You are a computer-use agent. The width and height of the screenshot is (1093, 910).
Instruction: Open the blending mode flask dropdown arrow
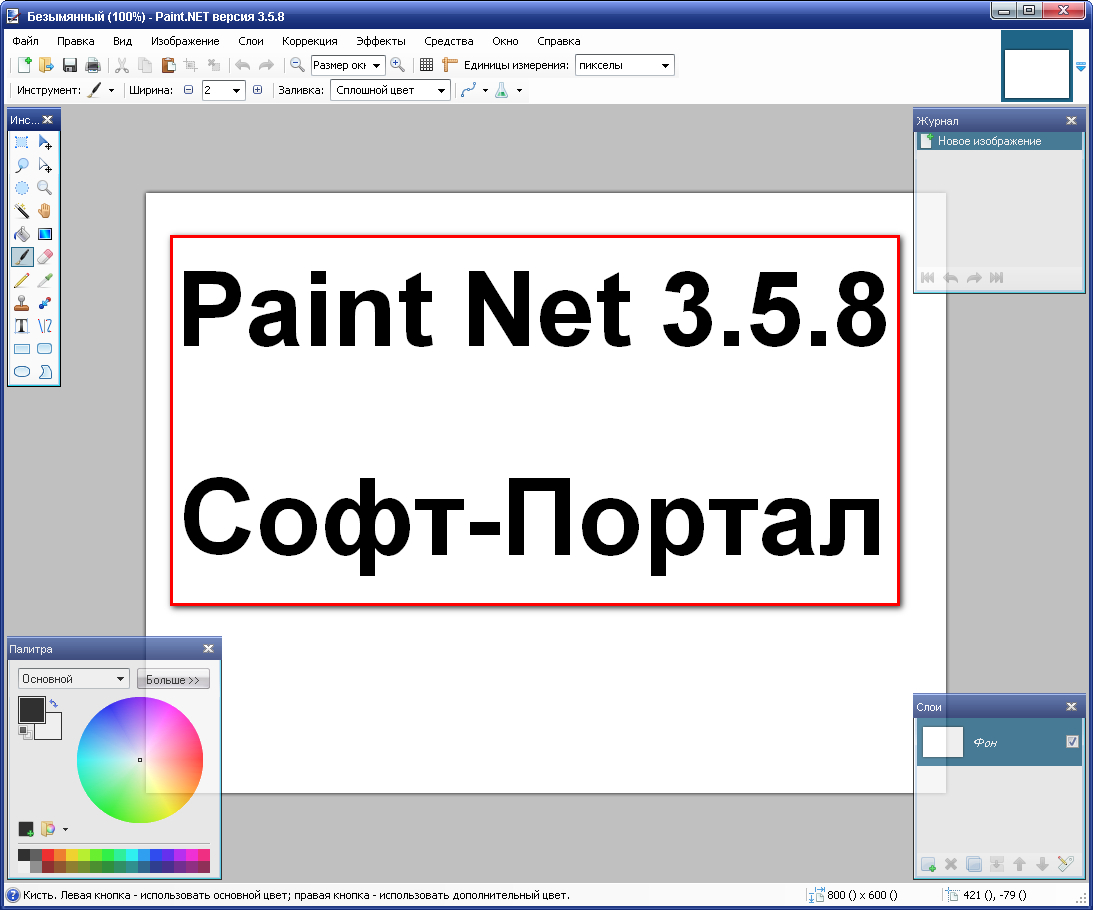pos(519,90)
